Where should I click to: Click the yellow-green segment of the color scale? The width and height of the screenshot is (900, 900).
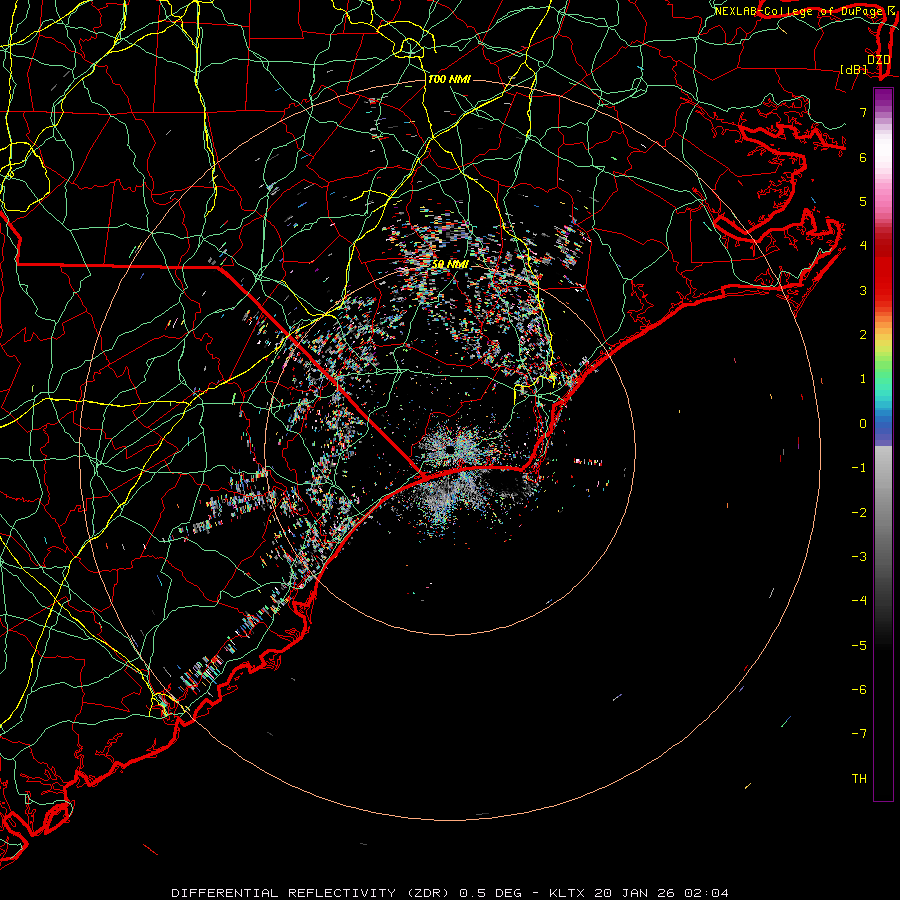point(883,350)
